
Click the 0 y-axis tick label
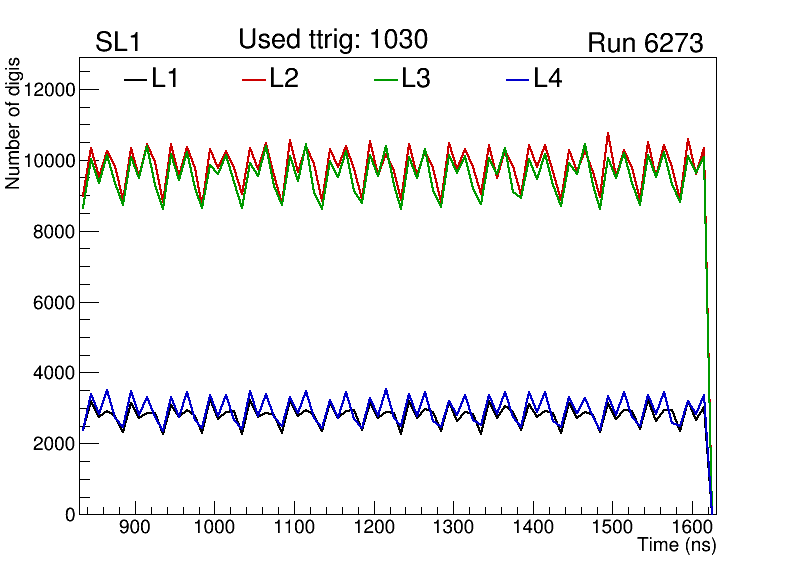point(69,514)
